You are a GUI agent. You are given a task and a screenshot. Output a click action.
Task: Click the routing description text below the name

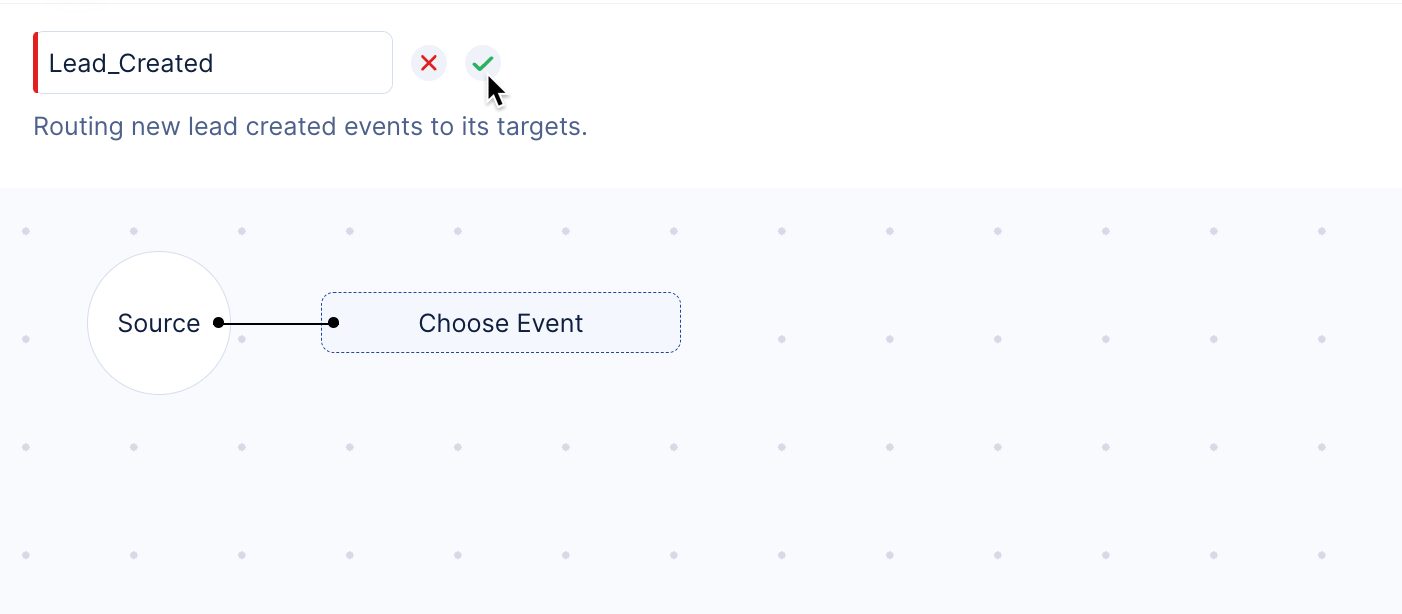click(310, 127)
